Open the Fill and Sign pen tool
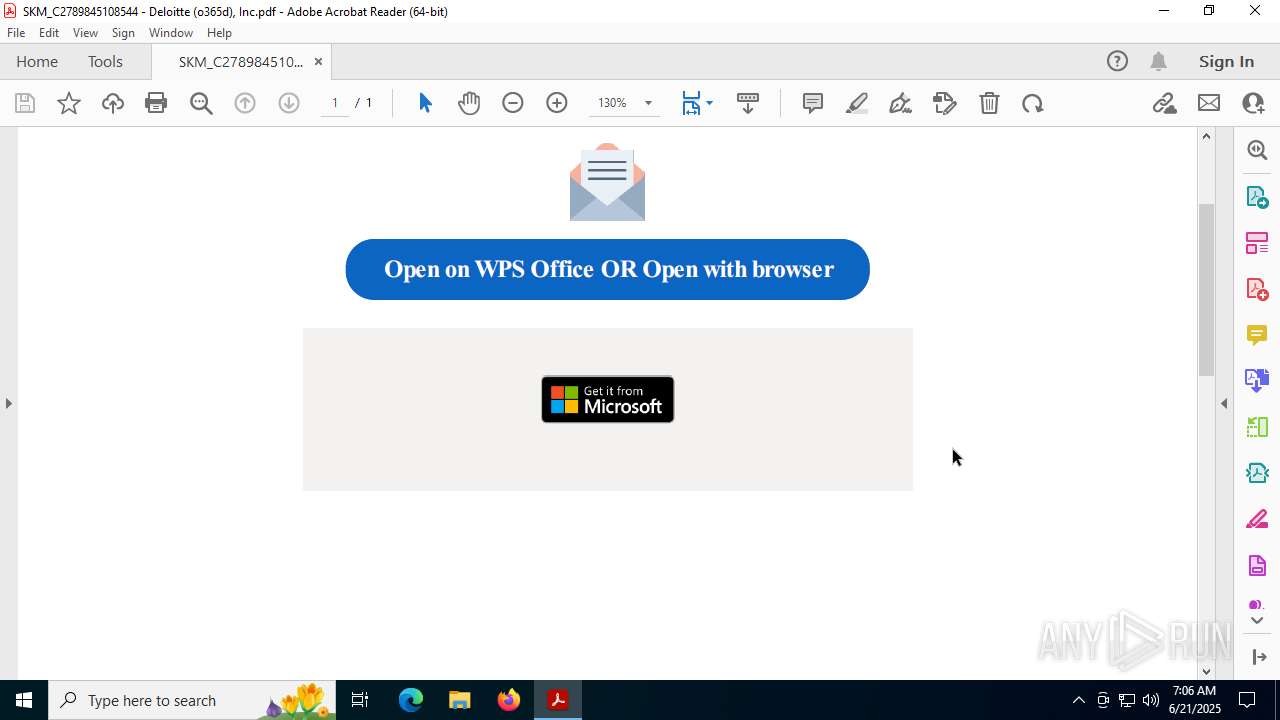The width and height of the screenshot is (1280, 720). coord(900,103)
